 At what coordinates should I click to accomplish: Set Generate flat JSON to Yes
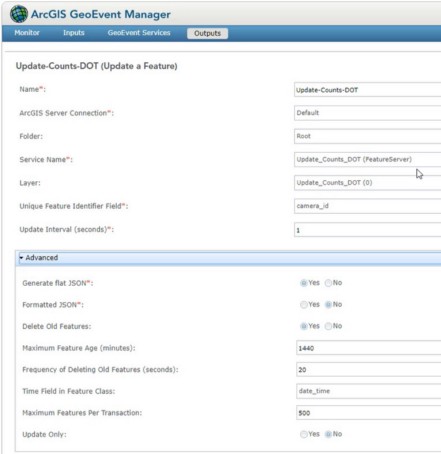pos(303,283)
